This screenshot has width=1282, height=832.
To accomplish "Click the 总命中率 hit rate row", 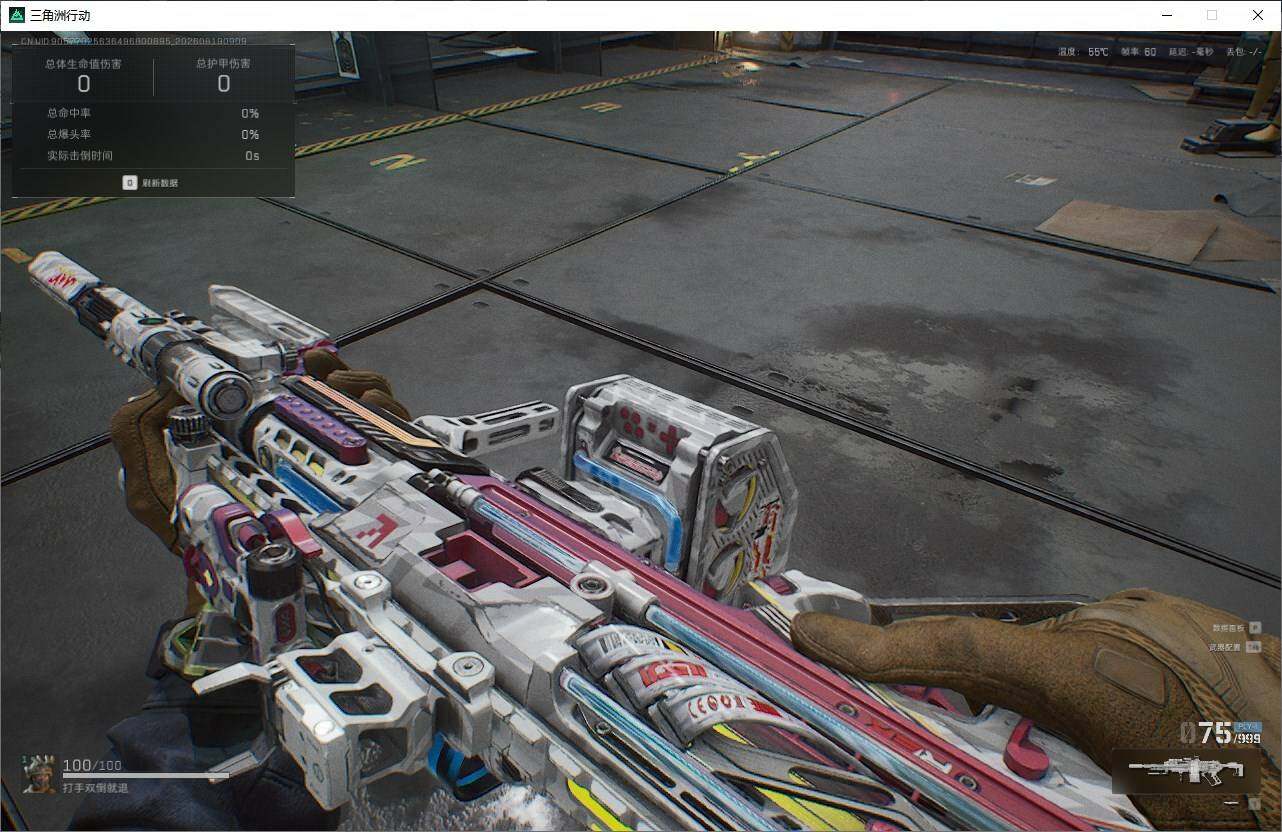I will point(153,113).
